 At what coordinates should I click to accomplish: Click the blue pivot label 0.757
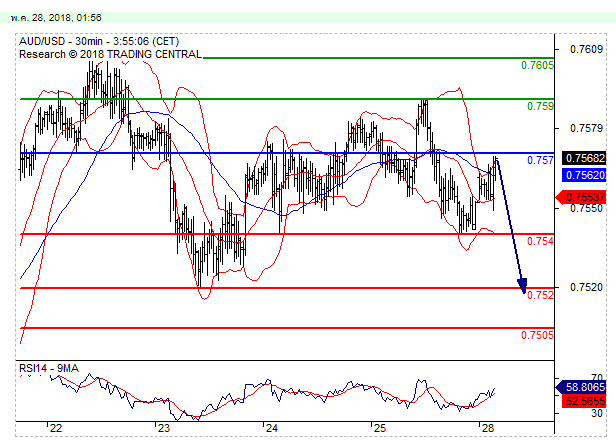coord(540,160)
